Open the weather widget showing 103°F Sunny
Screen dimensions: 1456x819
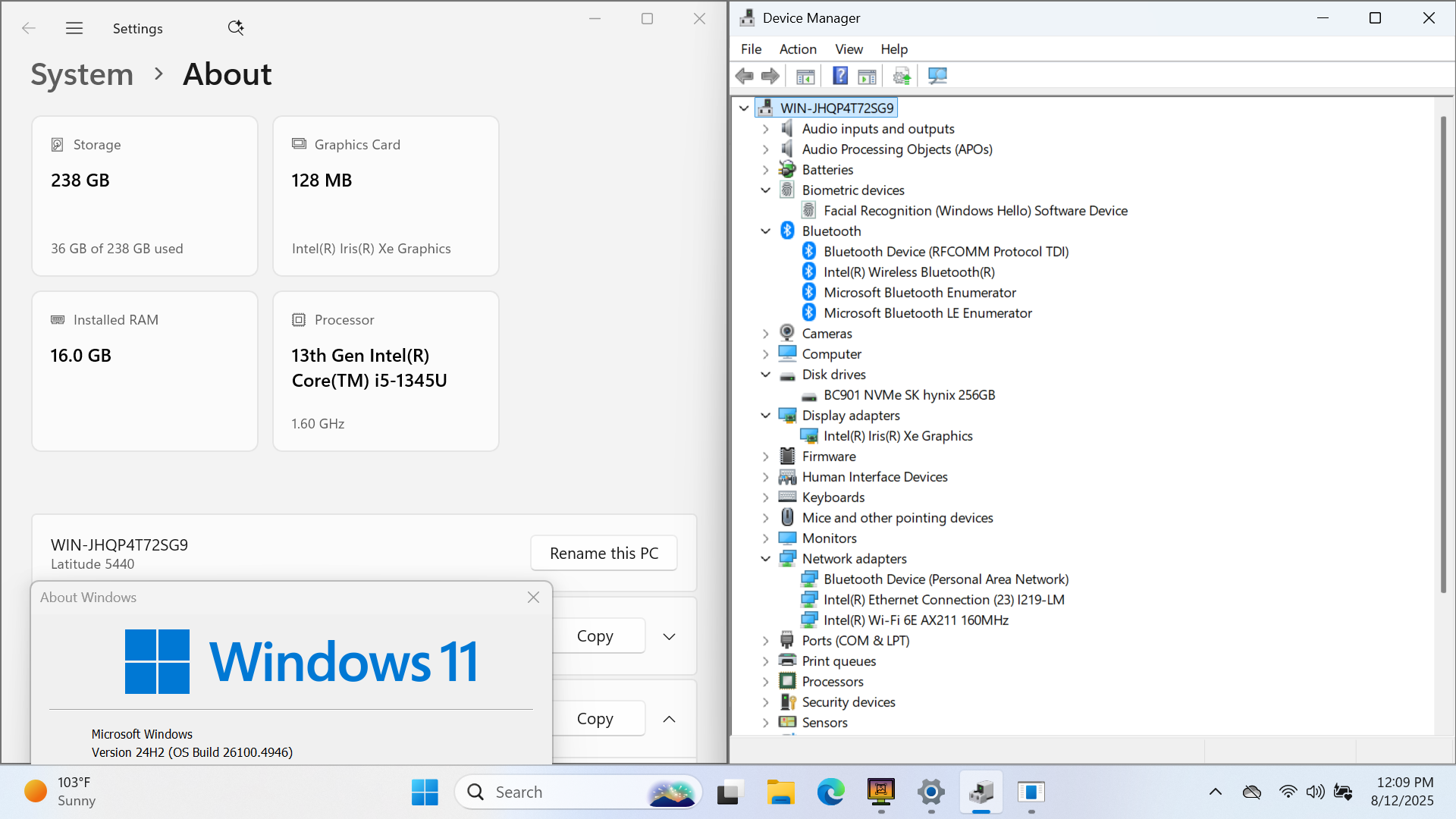coord(61,792)
